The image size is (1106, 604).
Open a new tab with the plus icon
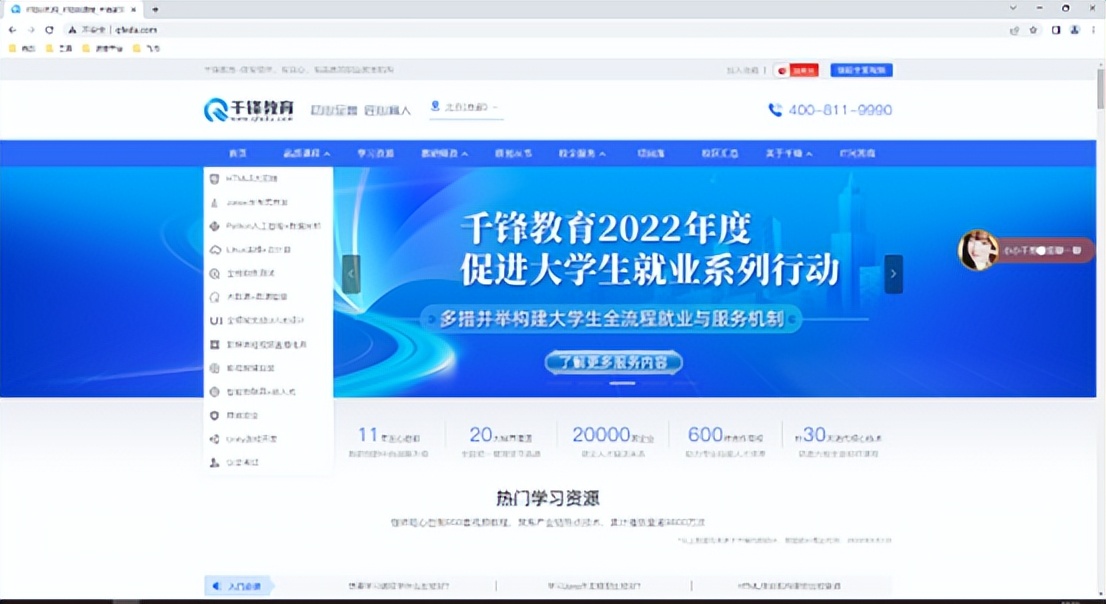coord(155,9)
